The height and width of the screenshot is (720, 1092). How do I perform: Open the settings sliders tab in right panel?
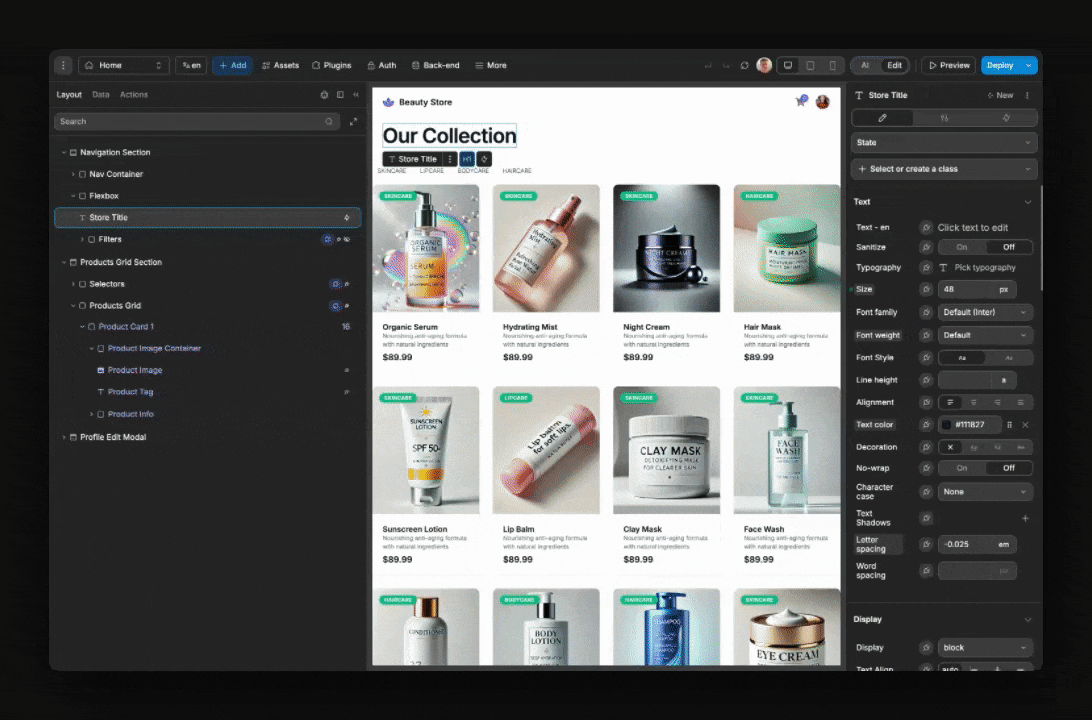[x=944, y=118]
